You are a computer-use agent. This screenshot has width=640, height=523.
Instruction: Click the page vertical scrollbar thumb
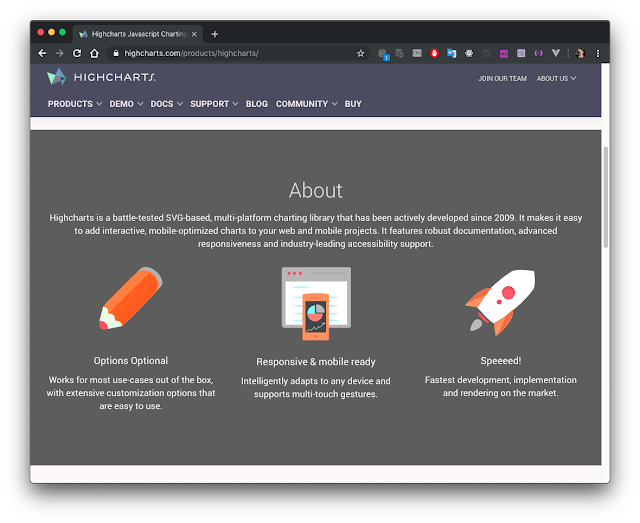605,197
